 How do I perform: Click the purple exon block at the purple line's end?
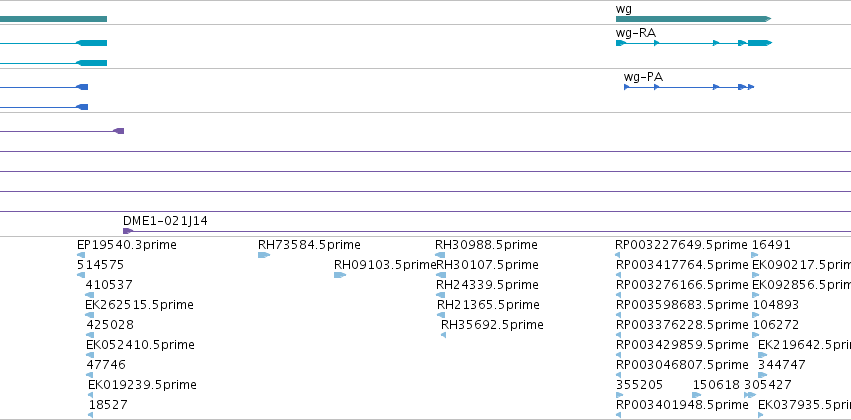tap(118, 131)
